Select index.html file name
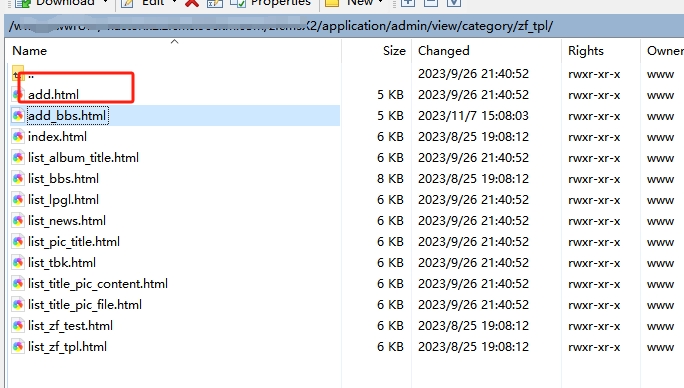Image resolution: width=684 pixels, height=388 pixels. 57,137
